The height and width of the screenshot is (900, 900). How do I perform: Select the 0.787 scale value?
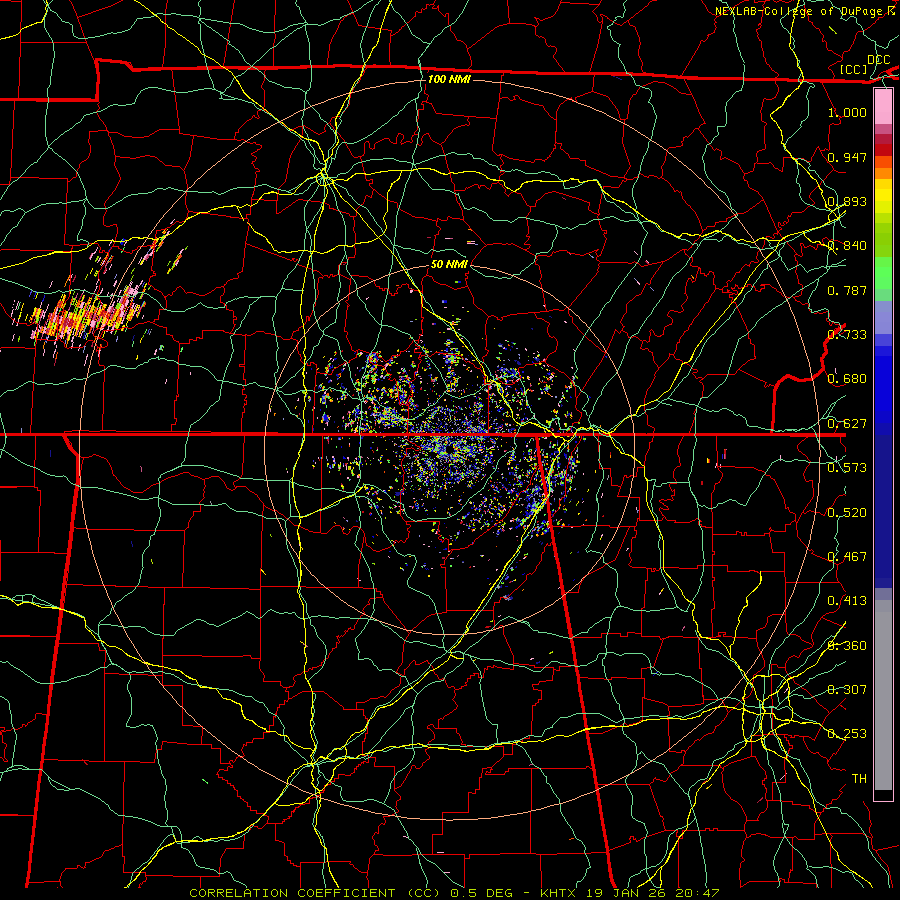[847, 290]
